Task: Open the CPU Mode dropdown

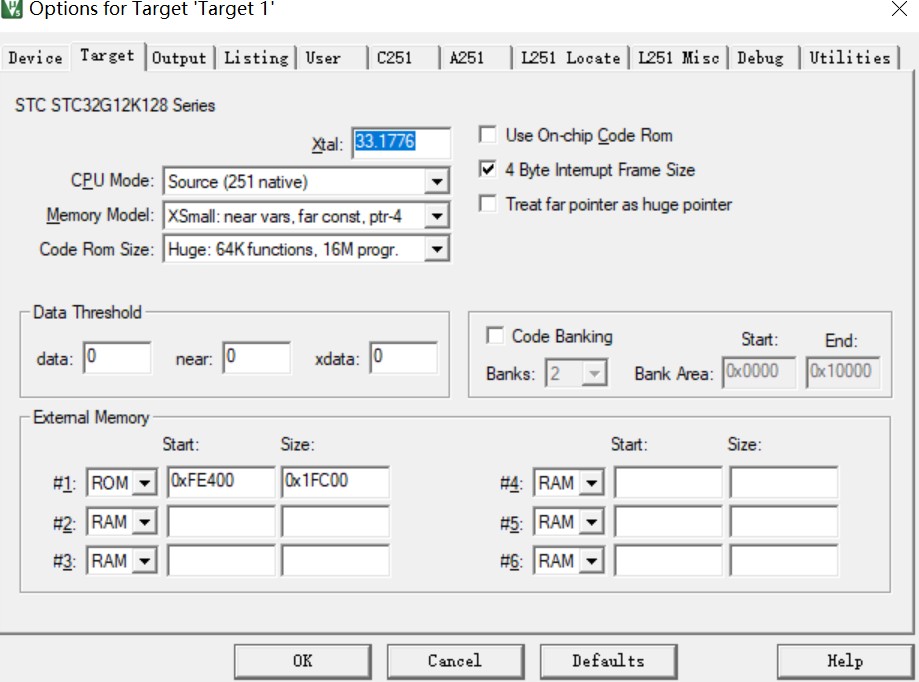Action: (x=436, y=182)
